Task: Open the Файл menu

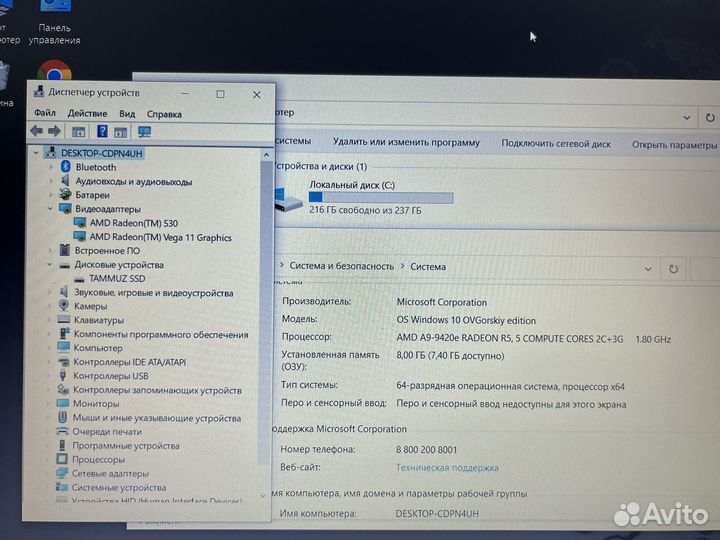Action: [45, 113]
